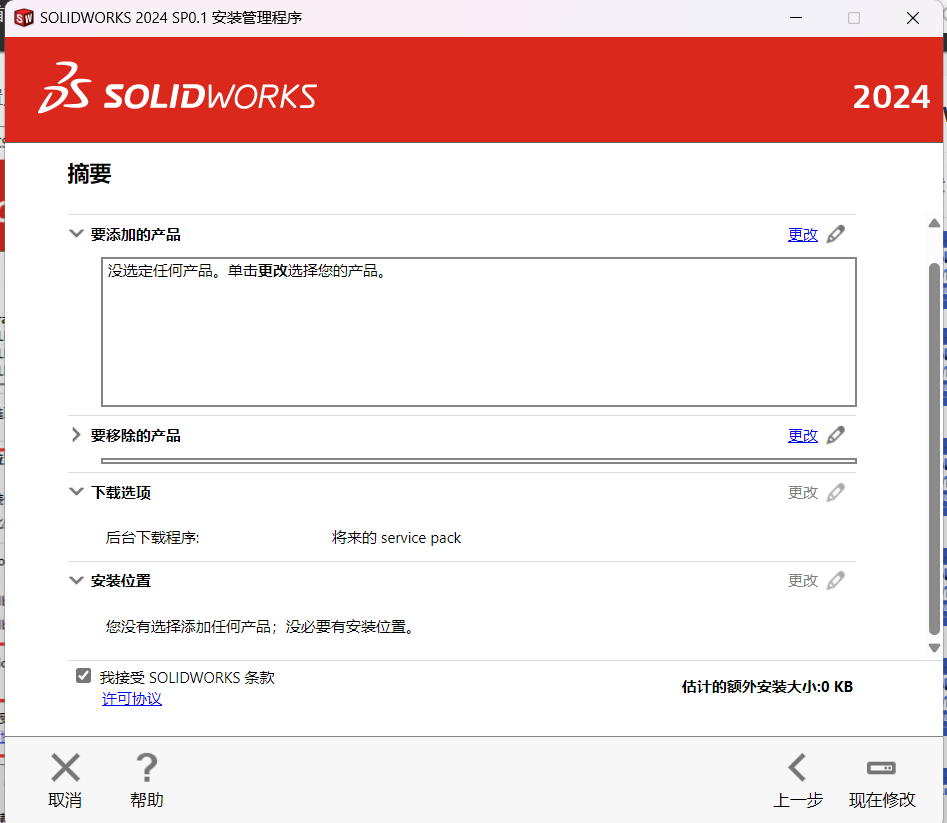Click the 更改 link for 要添加的产品
This screenshot has height=823, width=947.
[x=802, y=234]
